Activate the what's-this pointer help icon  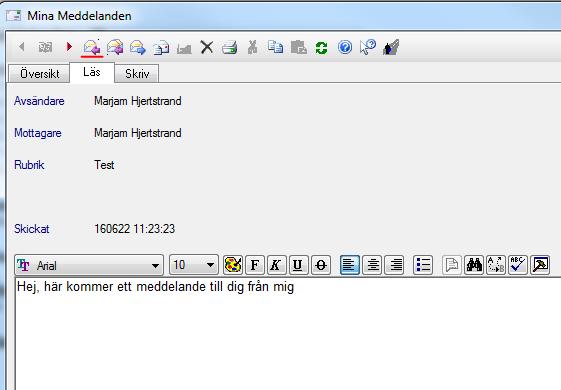[x=368, y=47]
